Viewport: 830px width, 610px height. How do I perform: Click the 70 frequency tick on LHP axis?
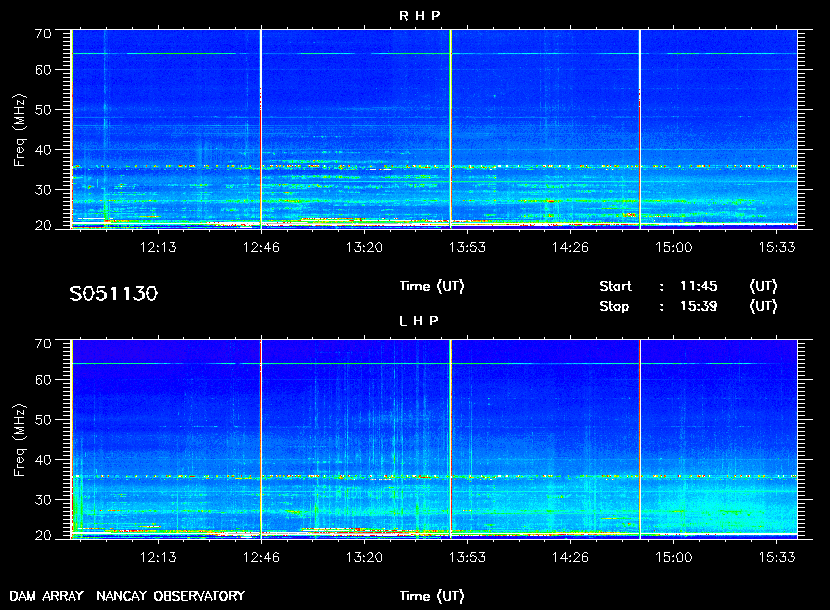(x=43, y=344)
